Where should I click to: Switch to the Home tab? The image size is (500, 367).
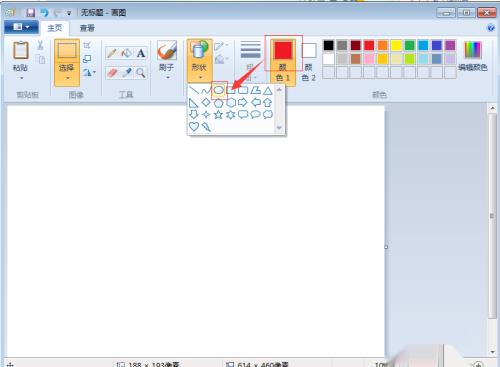click(55, 28)
